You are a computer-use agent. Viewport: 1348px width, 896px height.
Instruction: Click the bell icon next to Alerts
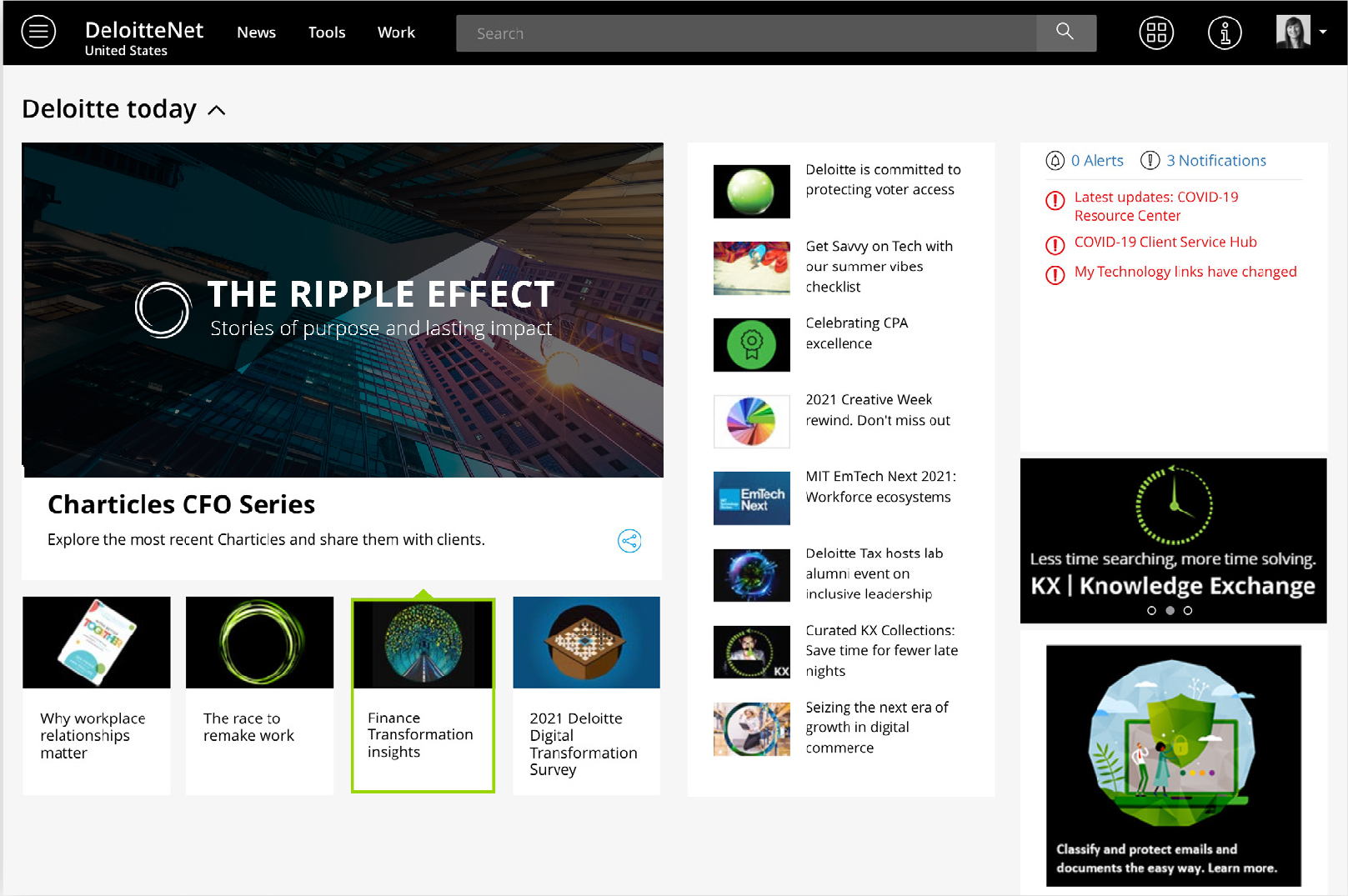coord(1055,161)
